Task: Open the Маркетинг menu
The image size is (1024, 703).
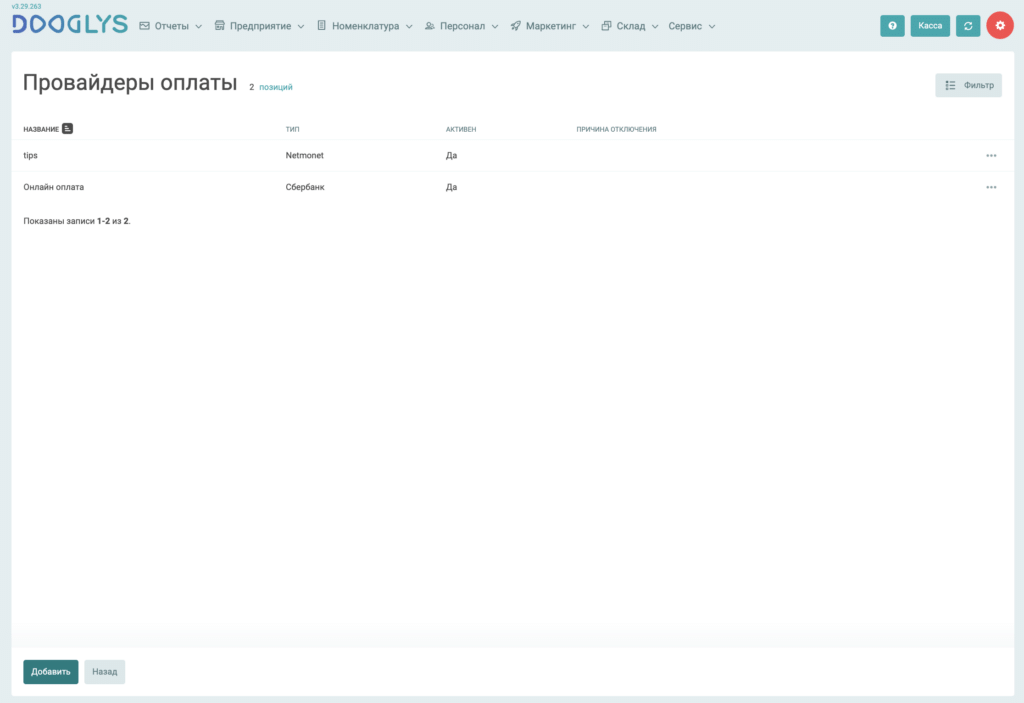Action: tap(550, 26)
